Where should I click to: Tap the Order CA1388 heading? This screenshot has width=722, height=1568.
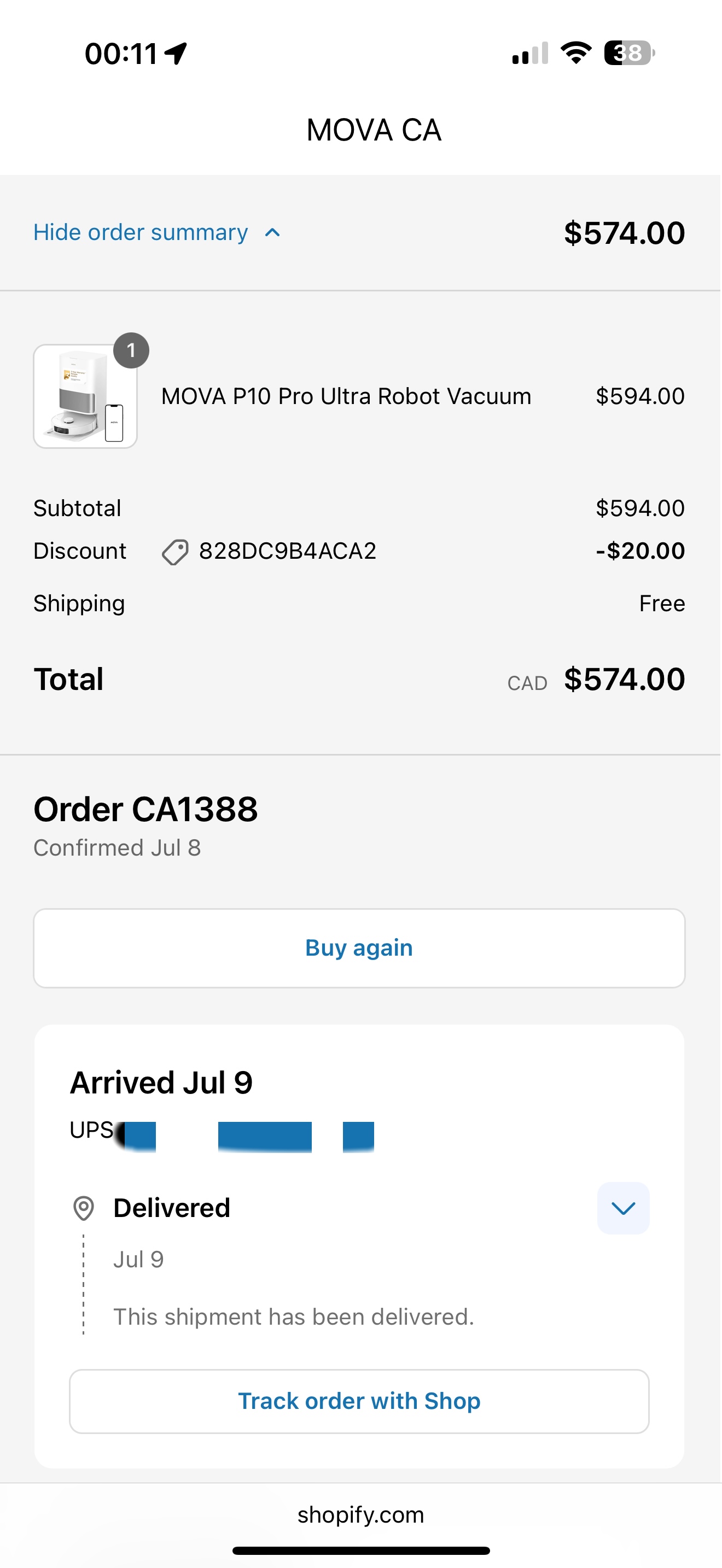pos(145,810)
